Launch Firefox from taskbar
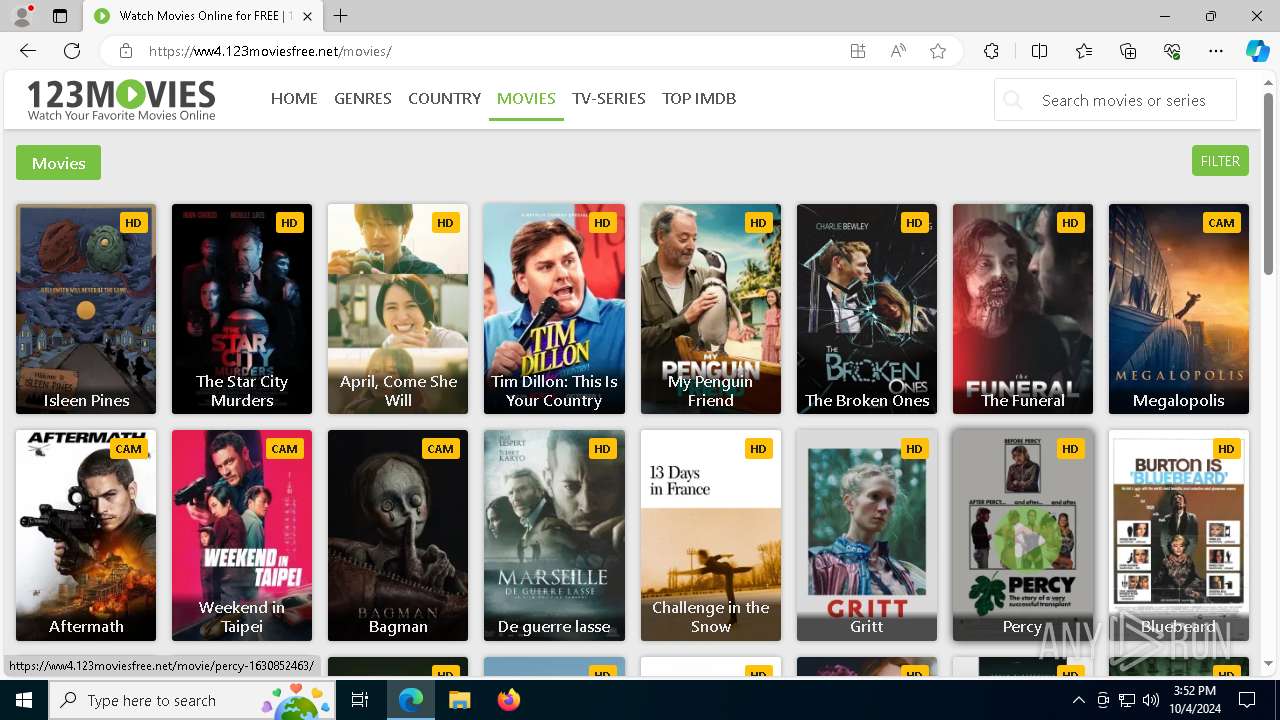The image size is (1280, 720). [509, 700]
